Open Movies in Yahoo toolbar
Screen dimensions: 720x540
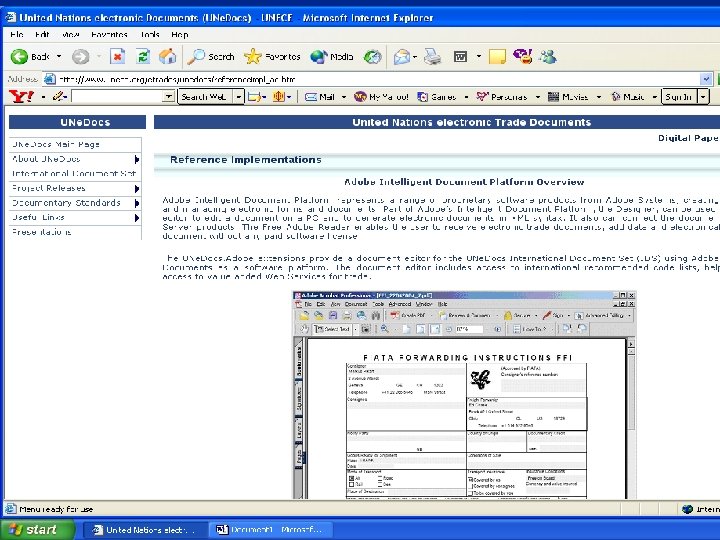568,97
